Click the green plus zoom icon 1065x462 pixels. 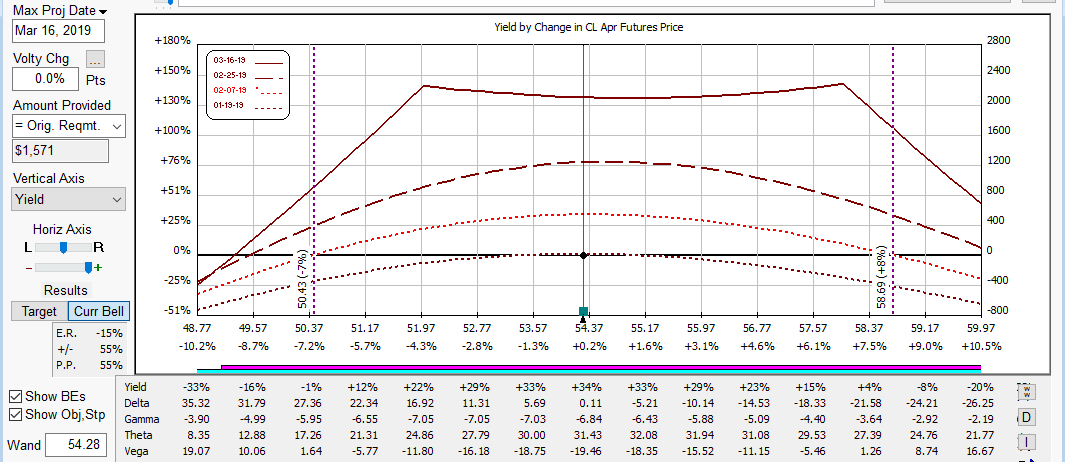tap(98, 268)
